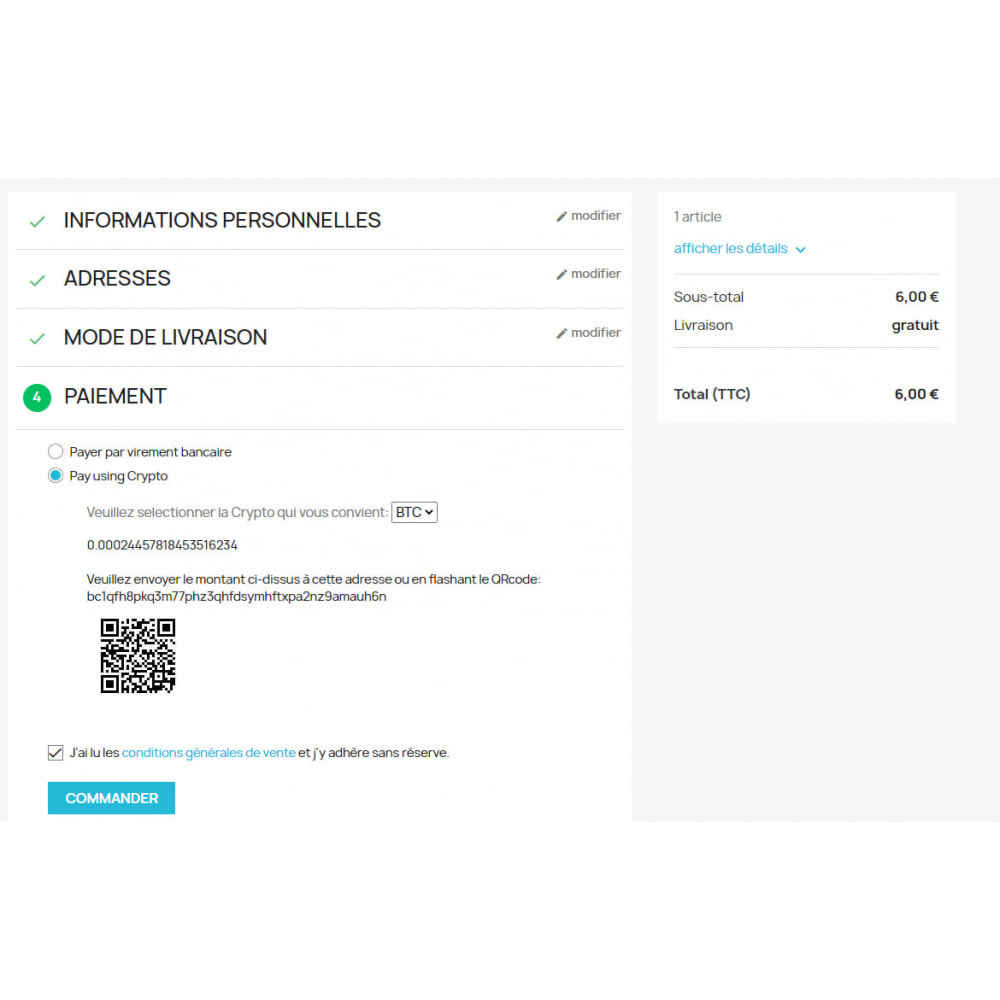Open the Adresses checkout step heading
The image size is (1000, 1000).
tap(117, 279)
